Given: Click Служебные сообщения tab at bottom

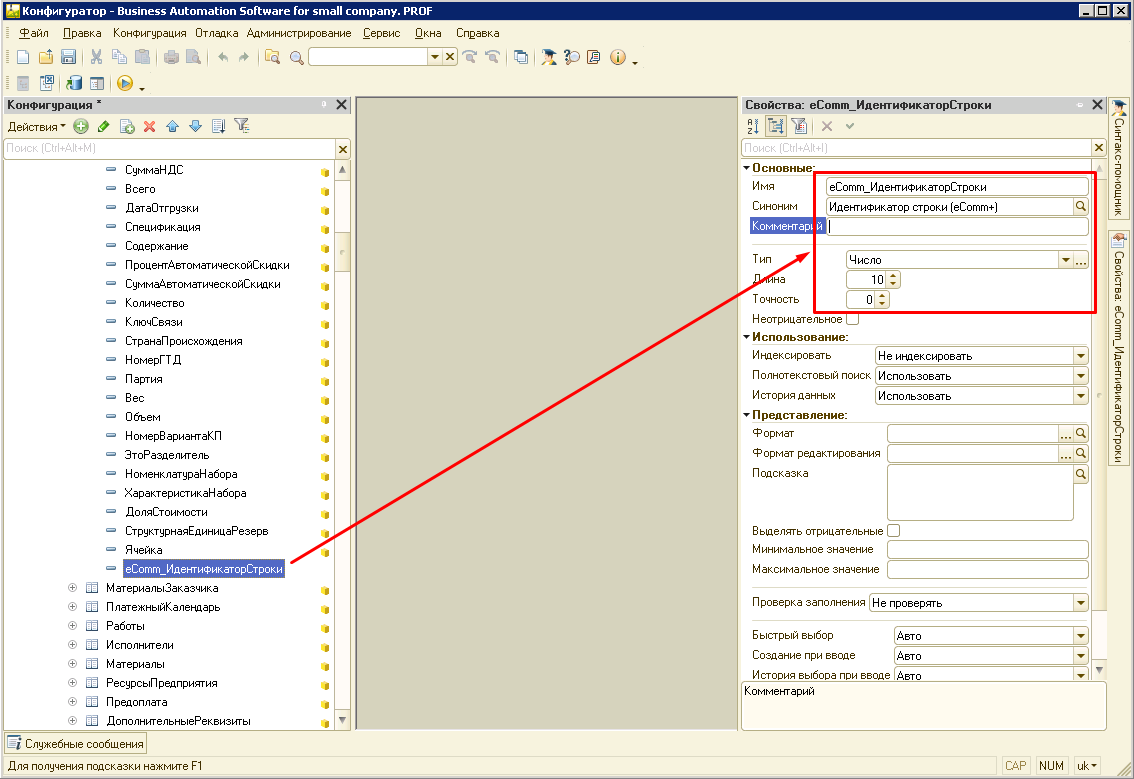Looking at the screenshot, I should tap(76, 743).
